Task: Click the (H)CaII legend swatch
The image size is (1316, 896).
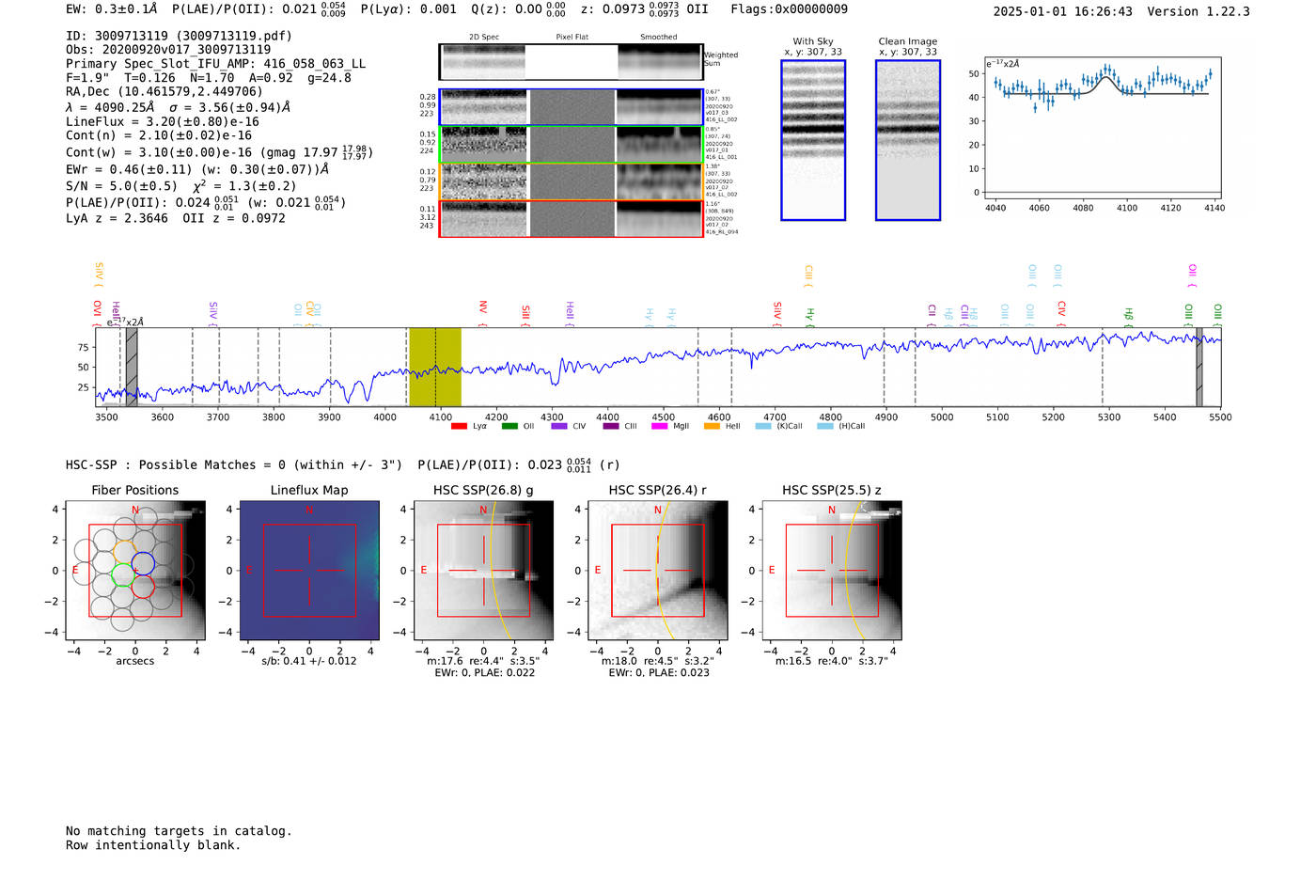Action: (825, 426)
